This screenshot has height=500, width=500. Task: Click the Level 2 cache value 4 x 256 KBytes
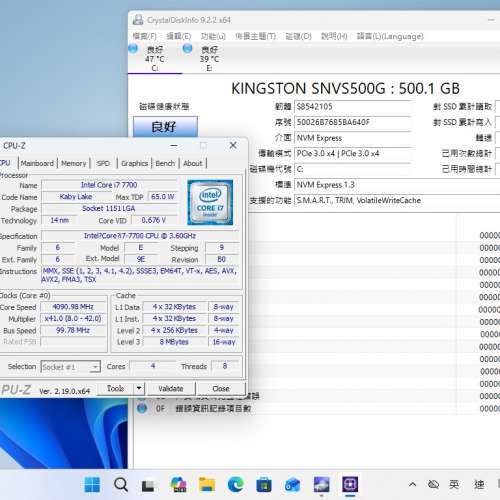pos(174,330)
